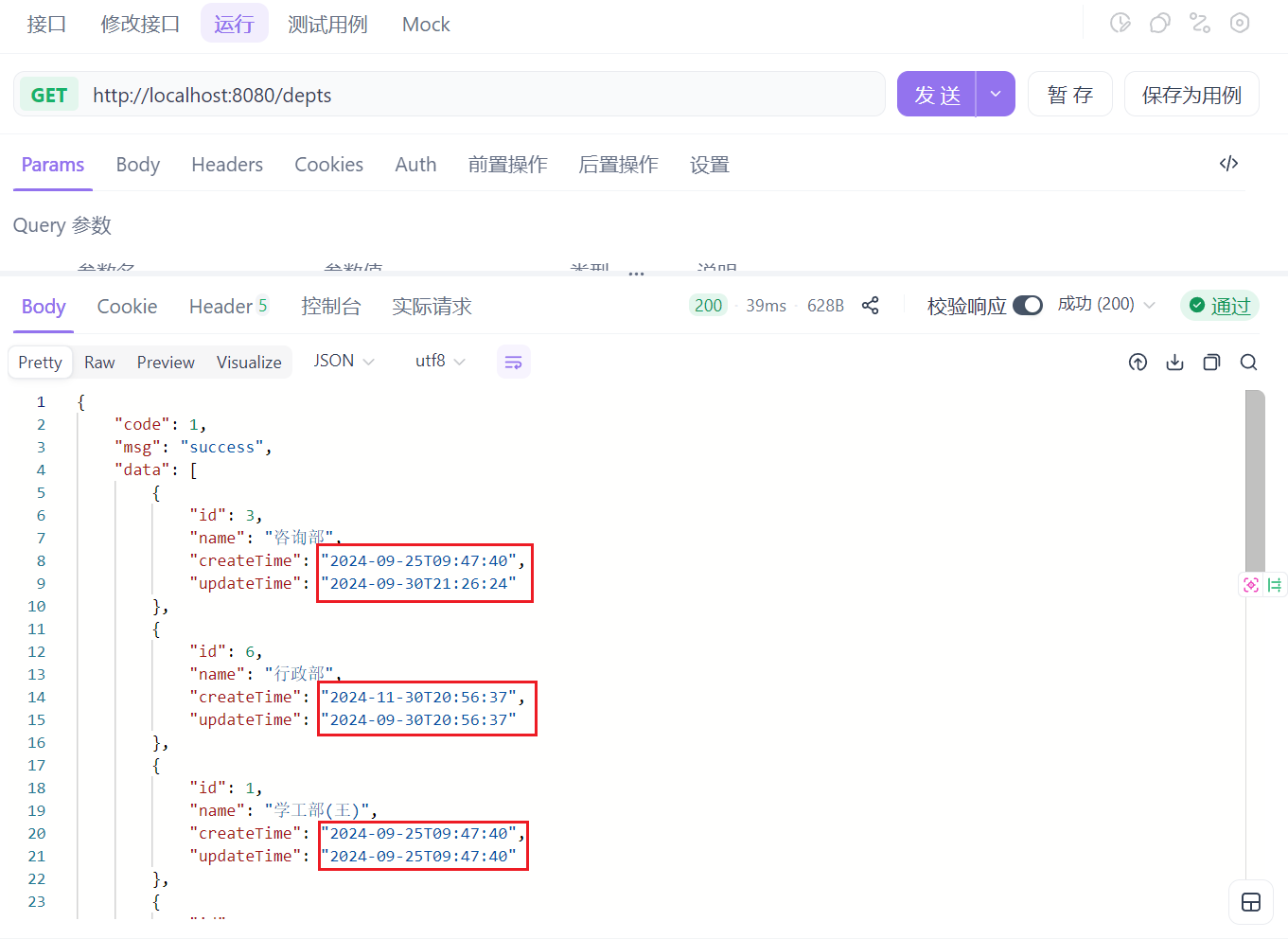1288x939 pixels.
Task: Select the GET method selector
Action: 49,95
